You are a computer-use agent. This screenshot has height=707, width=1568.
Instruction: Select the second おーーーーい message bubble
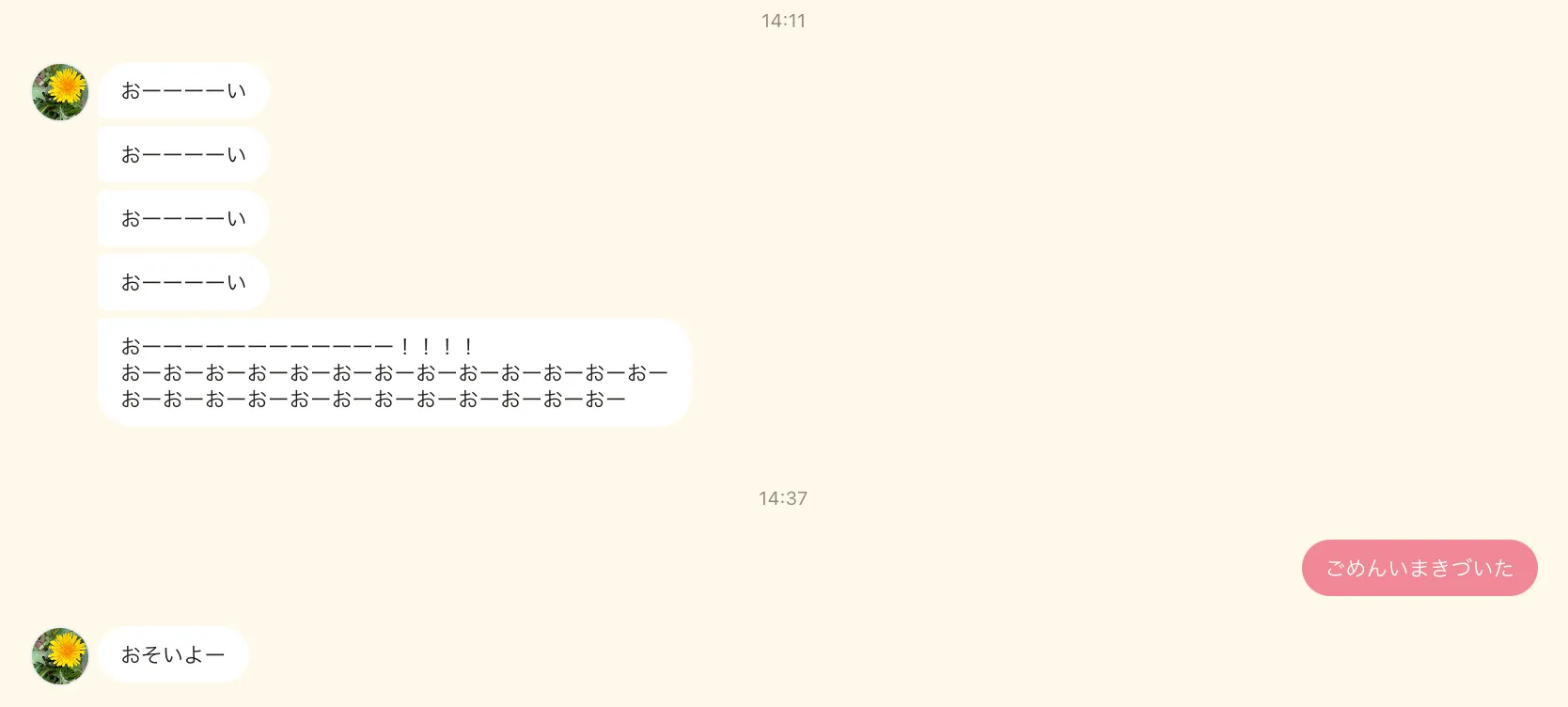coord(183,154)
